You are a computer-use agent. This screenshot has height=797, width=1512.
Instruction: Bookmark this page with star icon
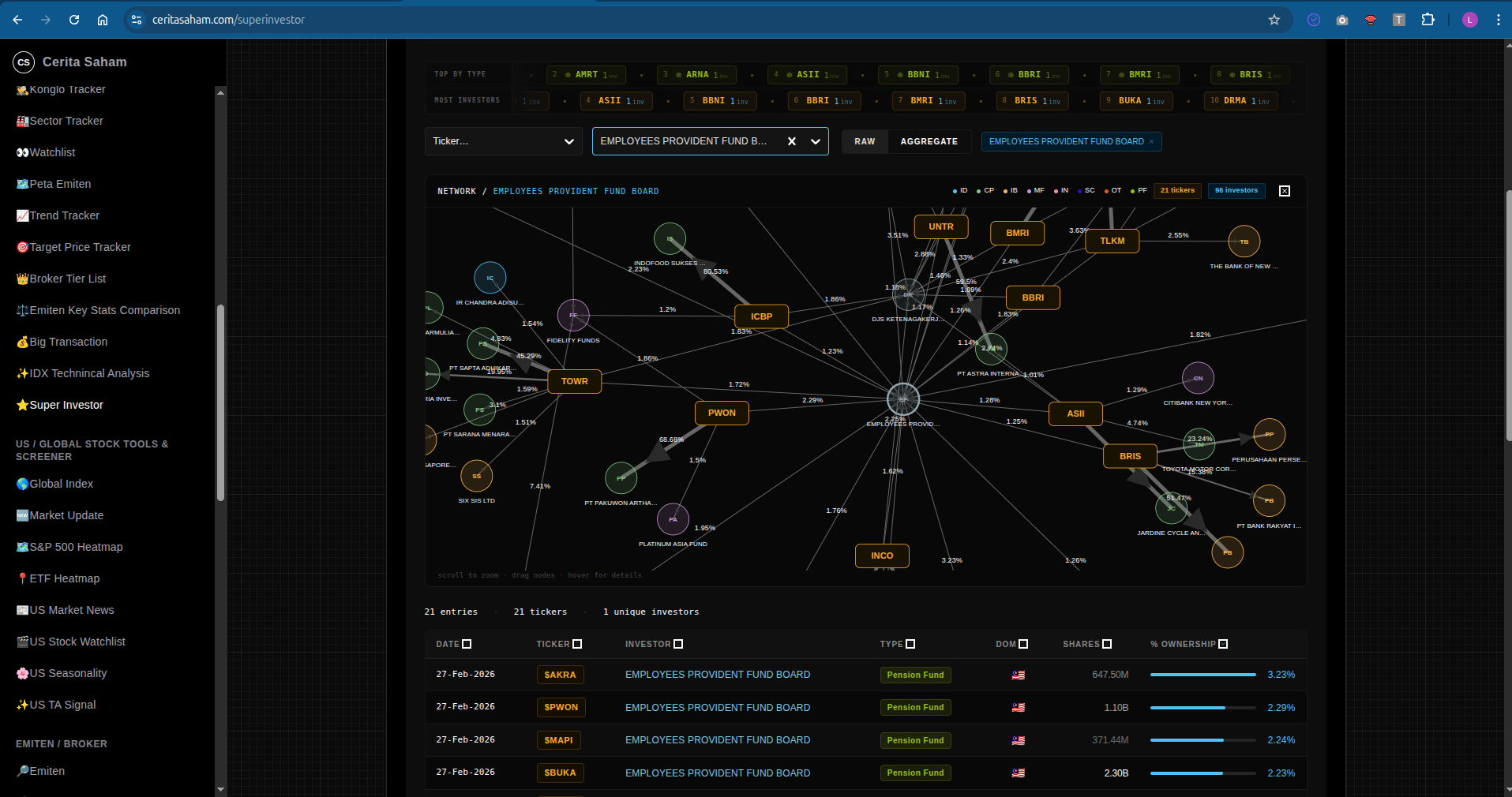1274,20
